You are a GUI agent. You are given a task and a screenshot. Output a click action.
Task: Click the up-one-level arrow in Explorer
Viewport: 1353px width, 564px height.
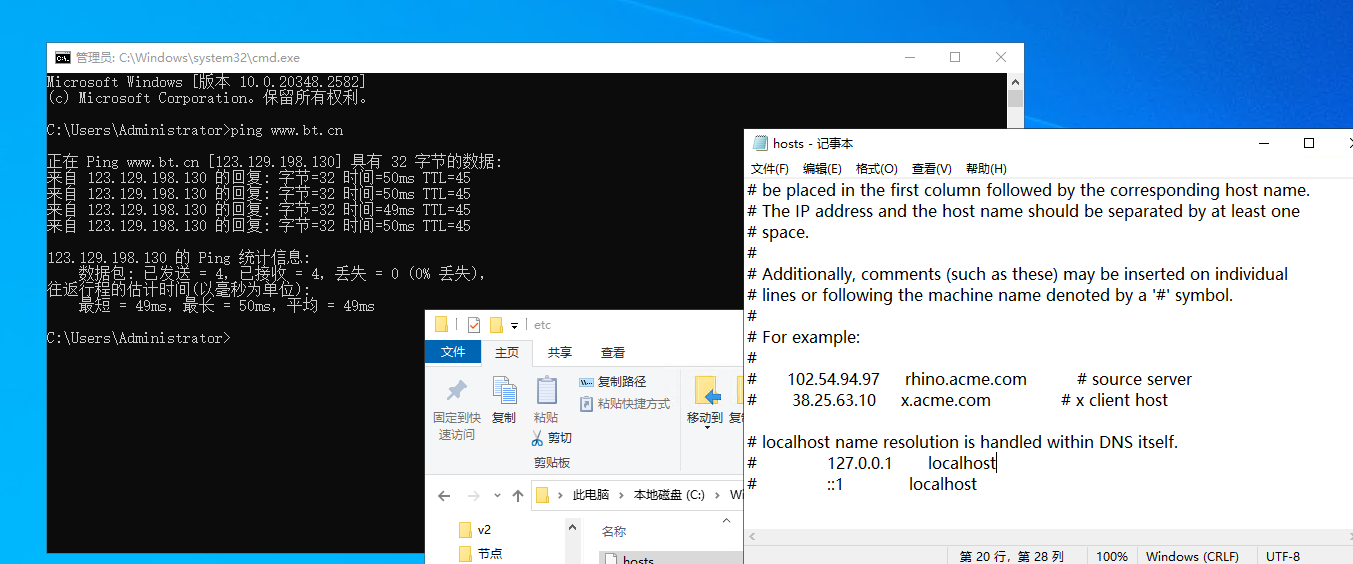518,495
